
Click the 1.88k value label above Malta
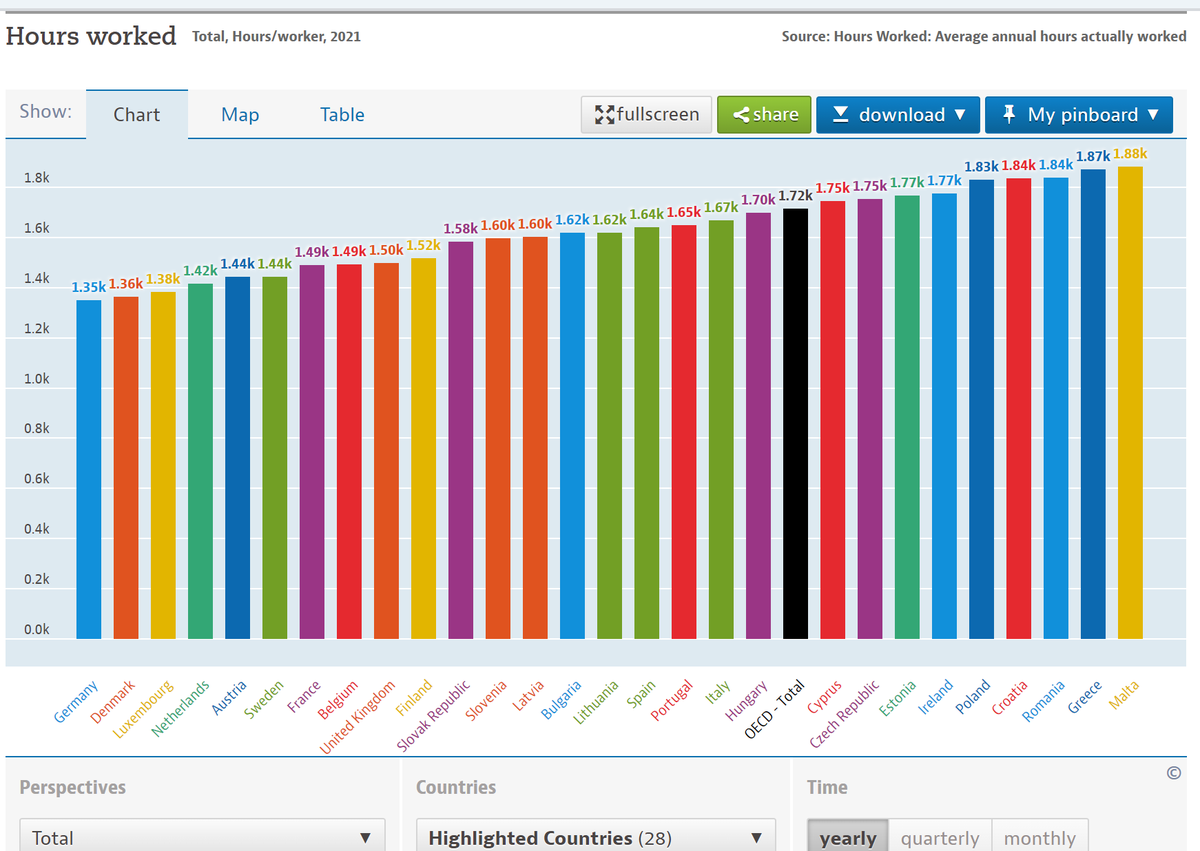pyautogui.click(x=1130, y=153)
